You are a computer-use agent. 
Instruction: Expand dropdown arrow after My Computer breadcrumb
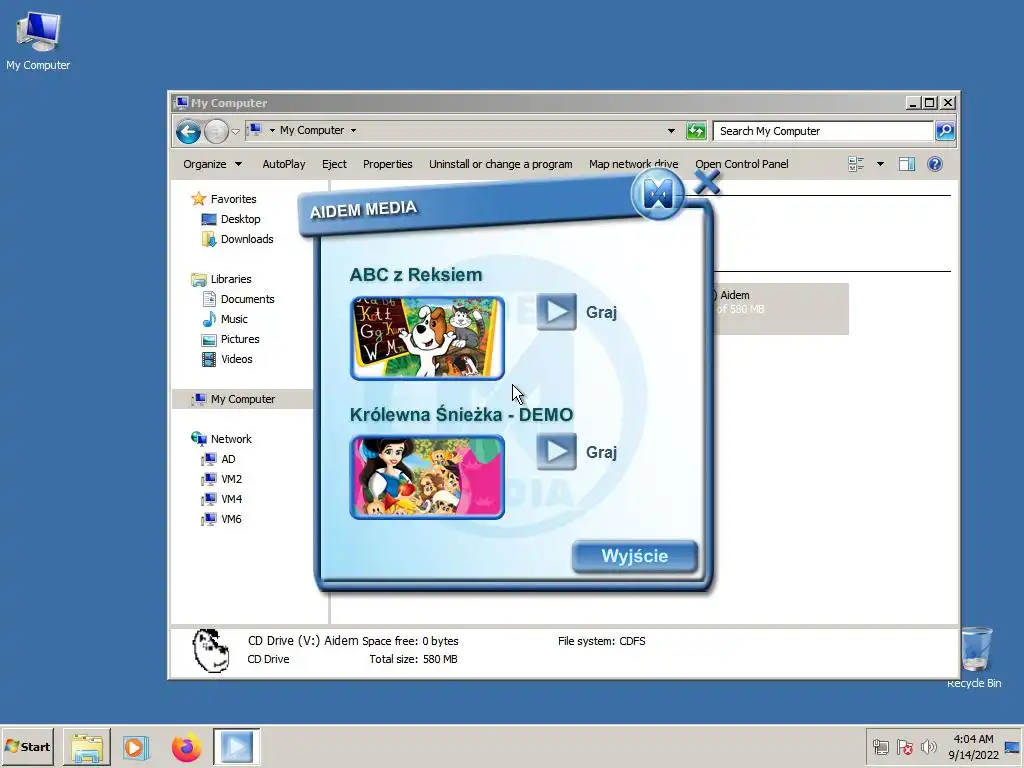(x=353, y=131)
